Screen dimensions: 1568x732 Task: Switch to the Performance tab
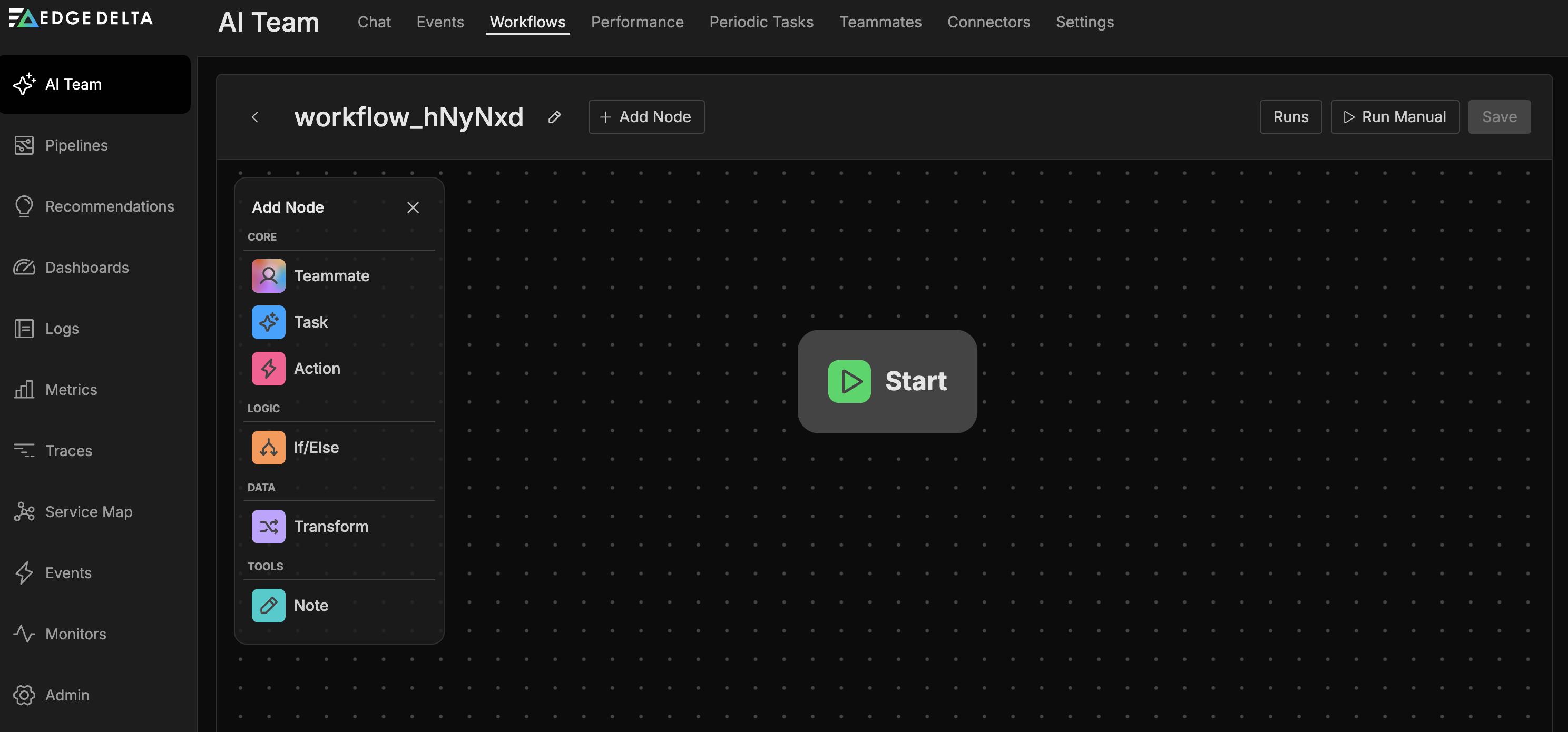tap(636, 22)
